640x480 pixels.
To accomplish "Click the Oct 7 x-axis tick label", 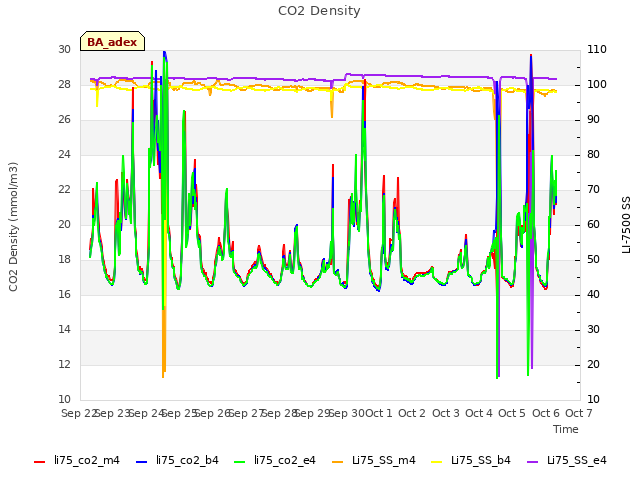I will (578, 413).
